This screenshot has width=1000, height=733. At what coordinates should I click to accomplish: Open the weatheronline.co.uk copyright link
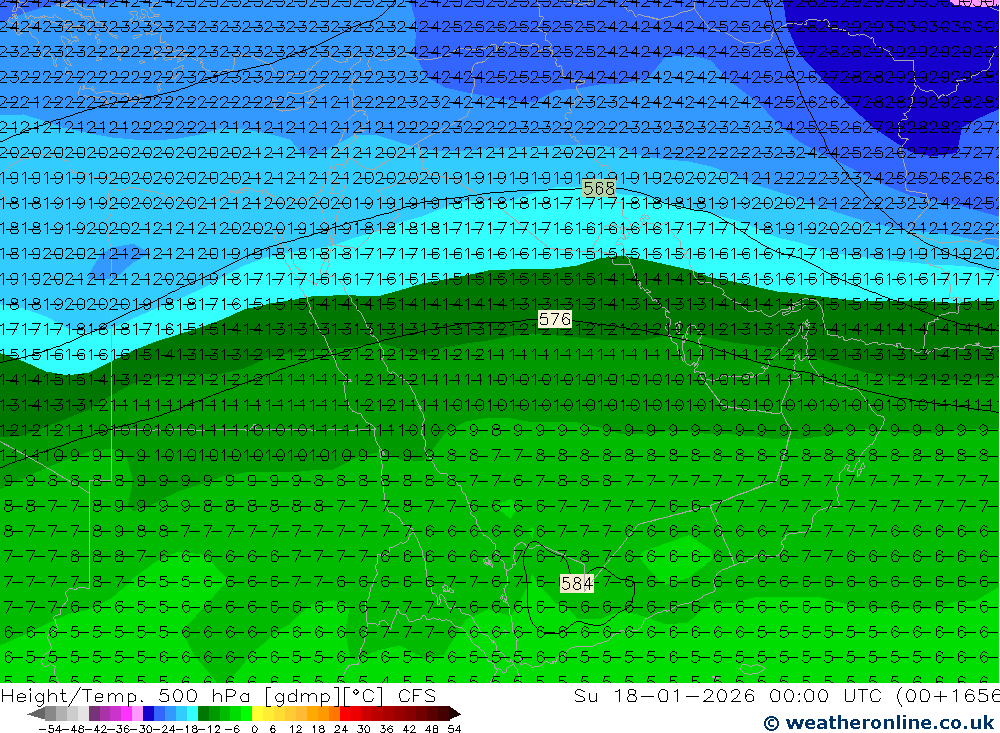pos(878,723)
